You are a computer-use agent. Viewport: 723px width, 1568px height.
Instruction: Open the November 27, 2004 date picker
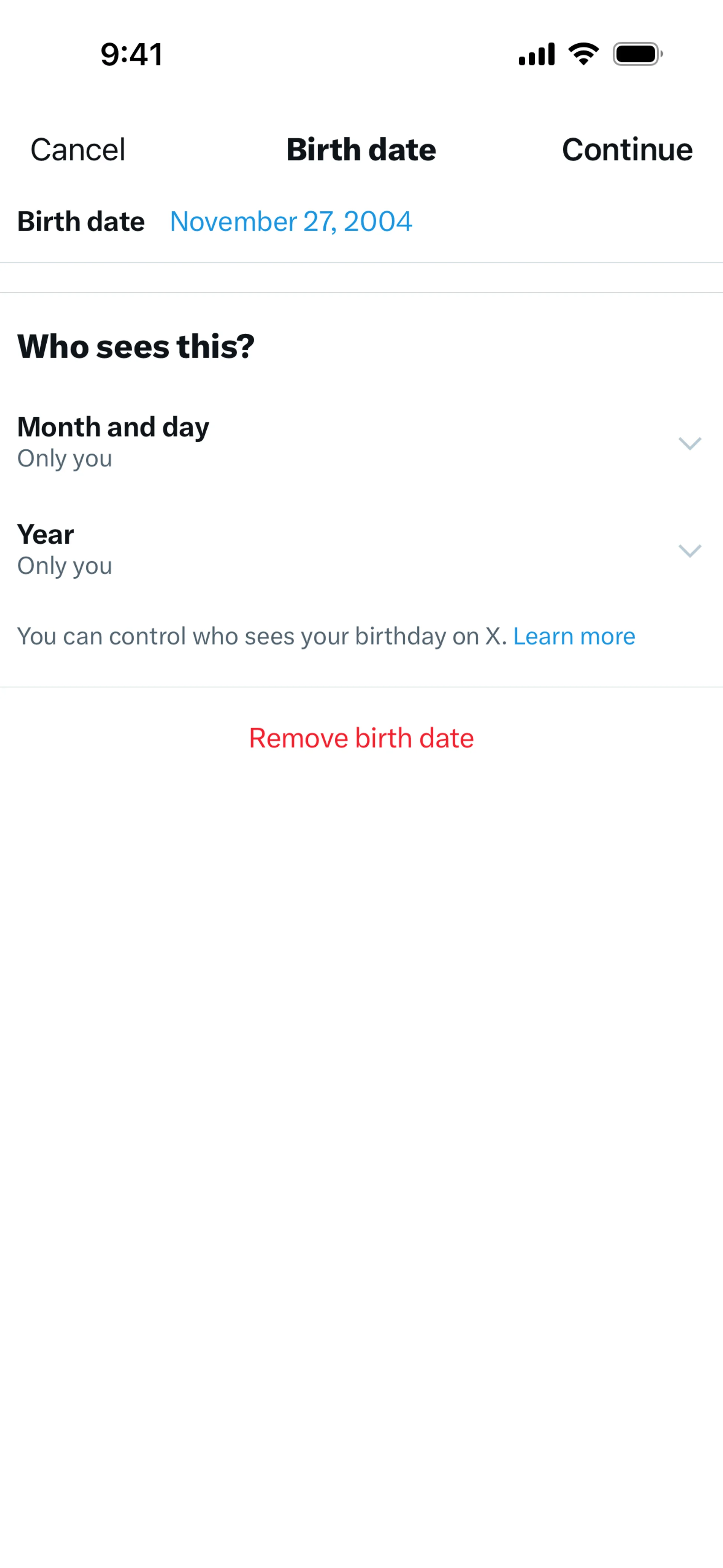point(291,222)
